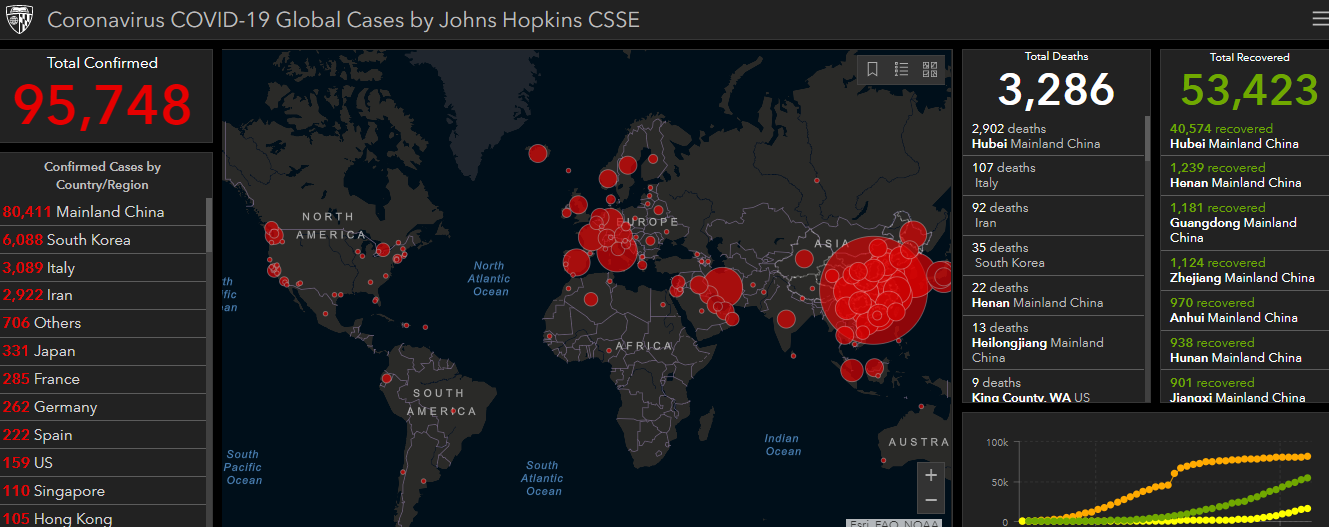Image resolution: width=1329 pixels, height=527 pixels.
Task: Select Others row with 706 cases
Action: pos(103,323)
